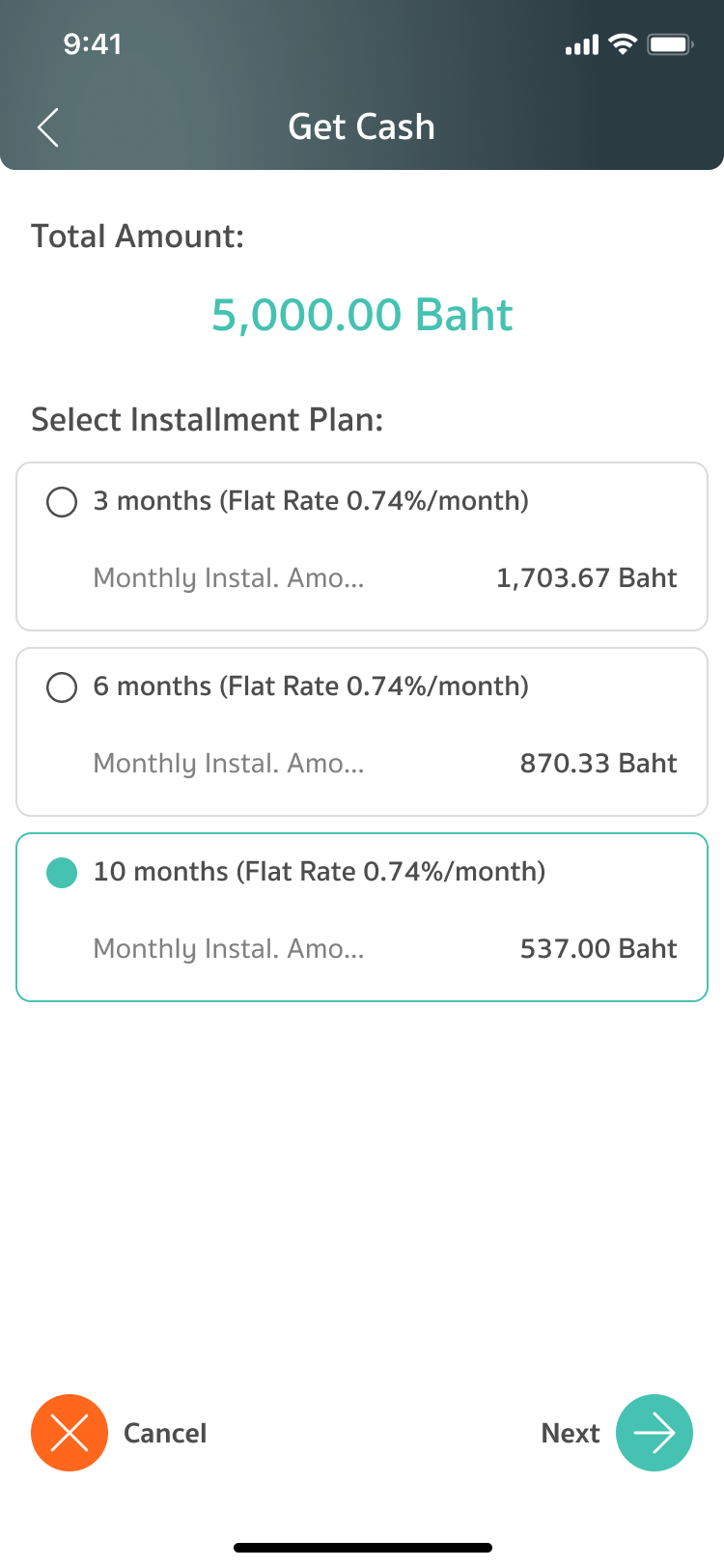
Task: Tap the home indicator bar at bottom
Action: [x=362, y=1548]
